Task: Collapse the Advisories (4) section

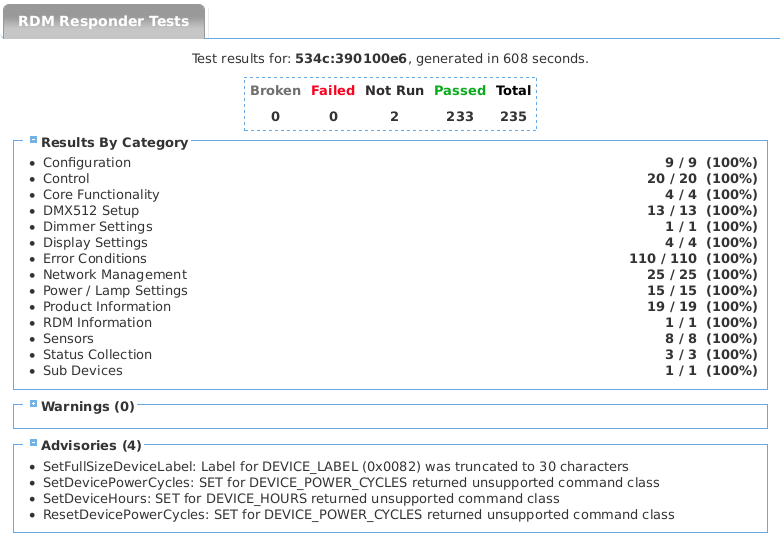Action: (x=34, y=443)
